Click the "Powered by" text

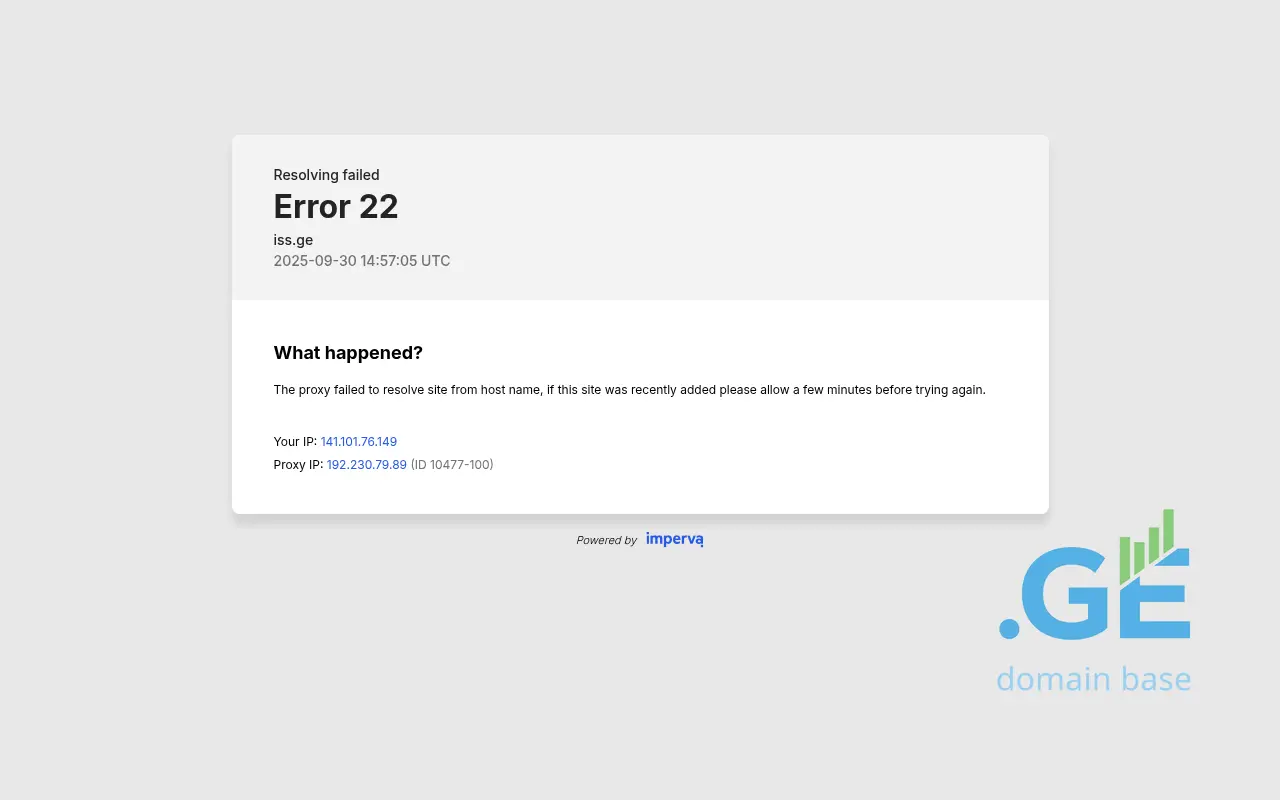(x=606, y=540)
